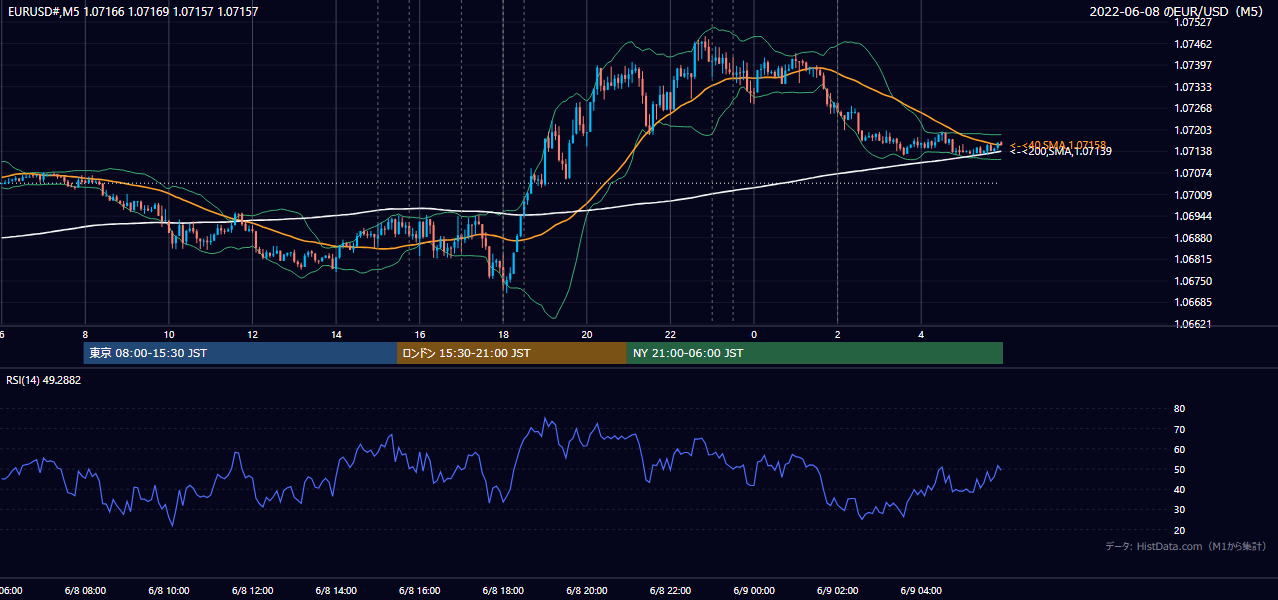Click price axis label 1.06685

click(1193, 302)
